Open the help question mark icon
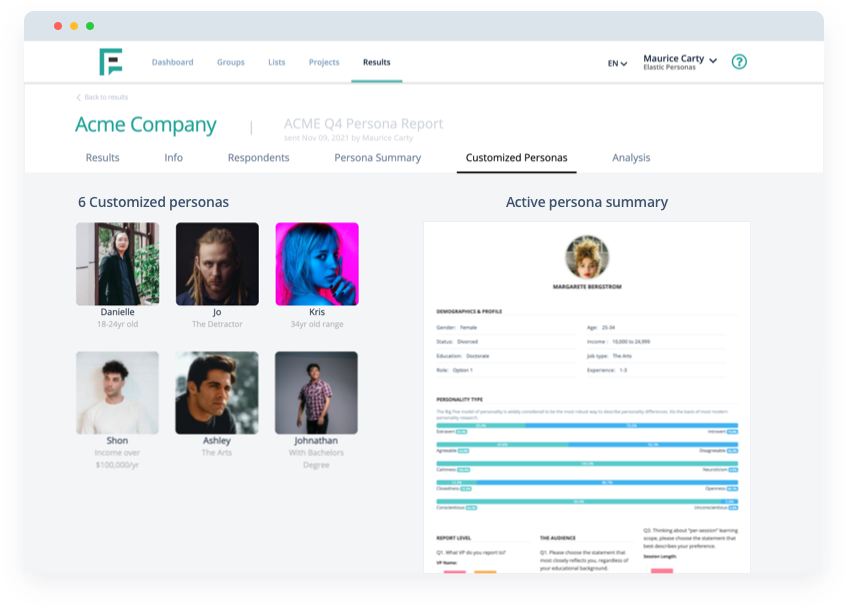This screenshot has width=847, height=607. pyautogui.click(x=739, y=62)
